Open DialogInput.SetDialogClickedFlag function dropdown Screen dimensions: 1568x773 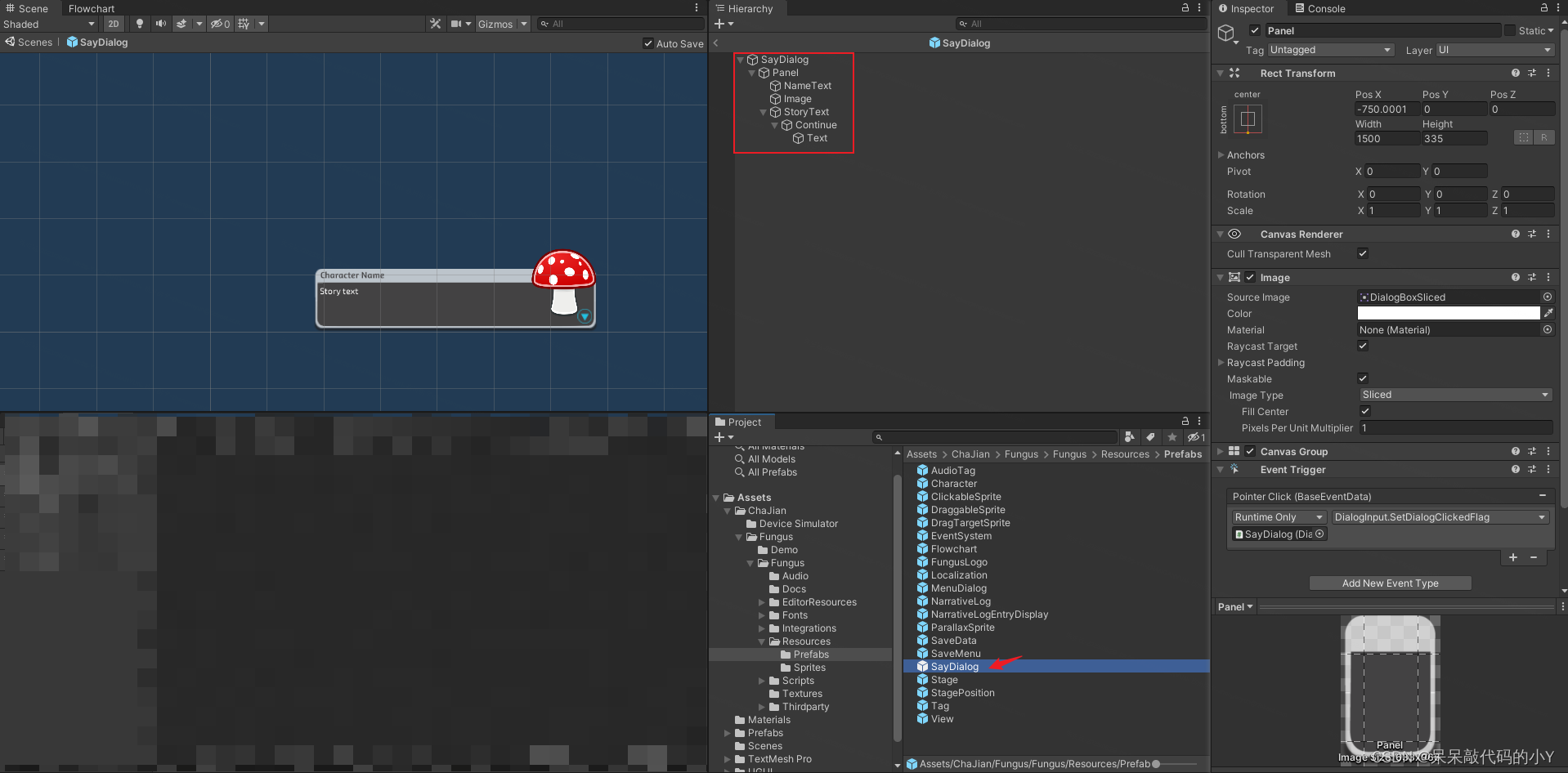click(x=1440, y=517)
